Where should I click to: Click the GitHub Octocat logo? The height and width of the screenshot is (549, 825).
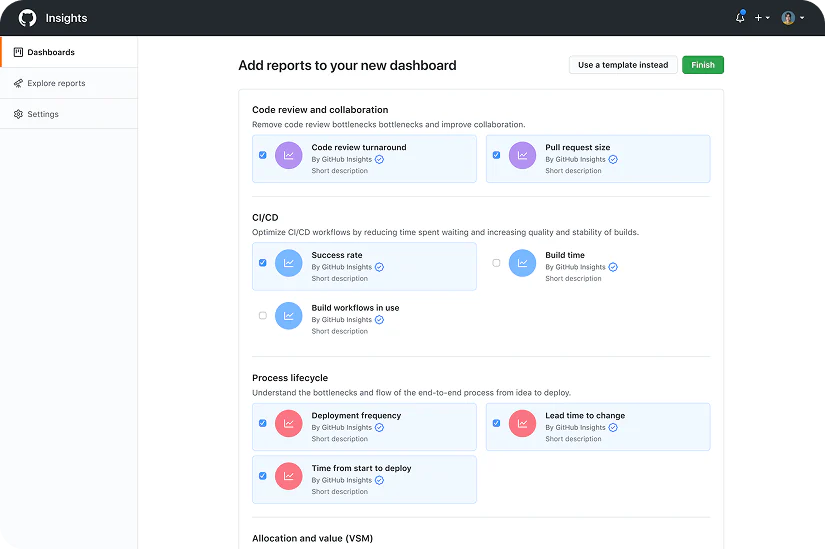coord(27,18)
